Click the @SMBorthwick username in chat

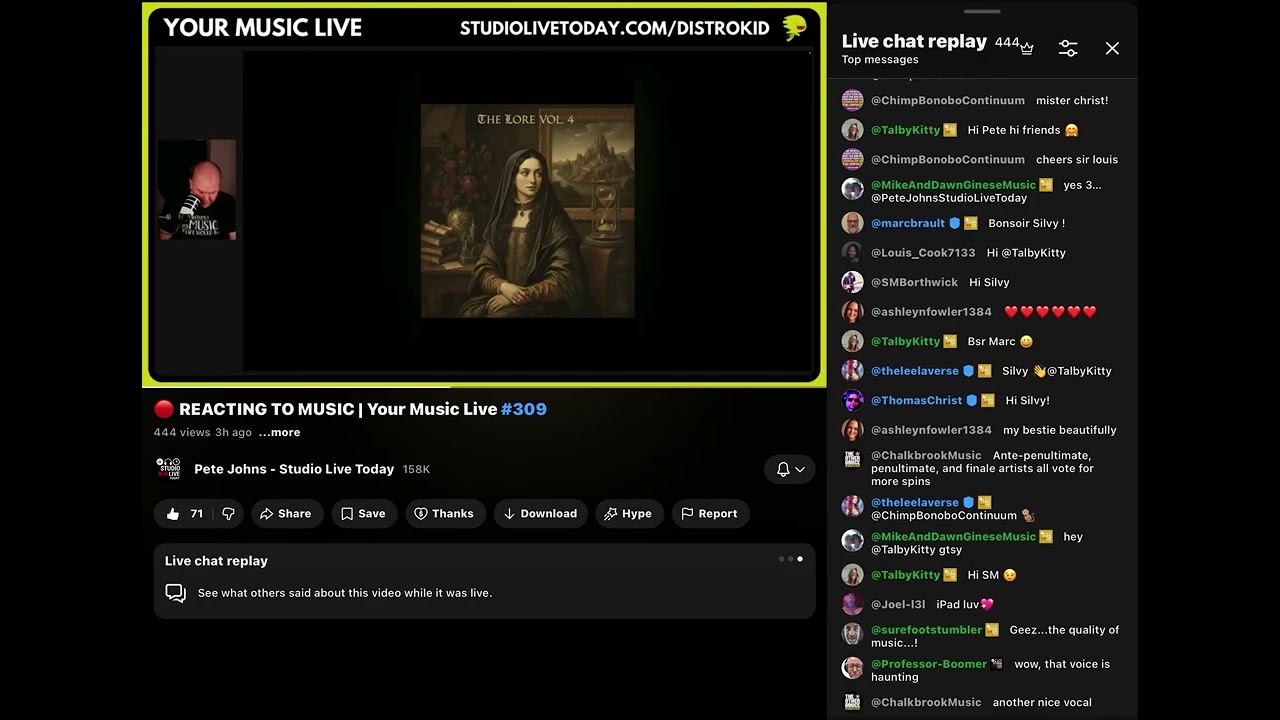pos(914,282)
